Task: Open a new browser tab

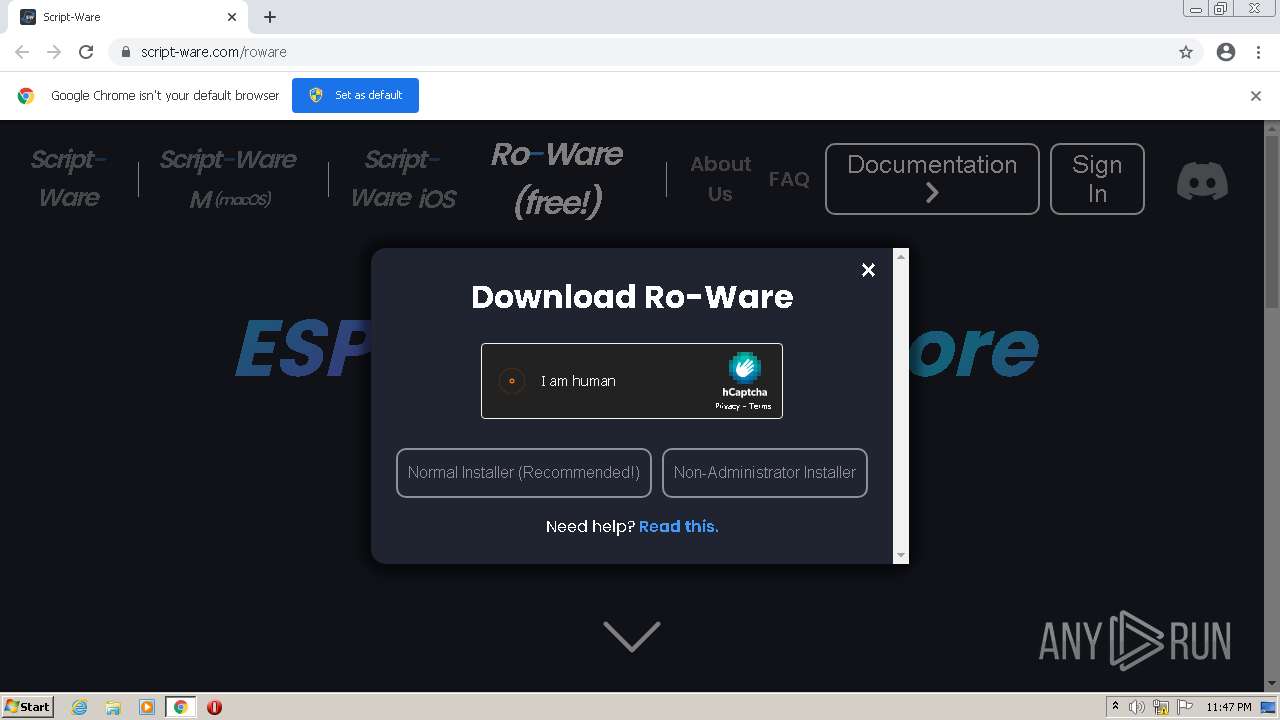Action: 270,17
